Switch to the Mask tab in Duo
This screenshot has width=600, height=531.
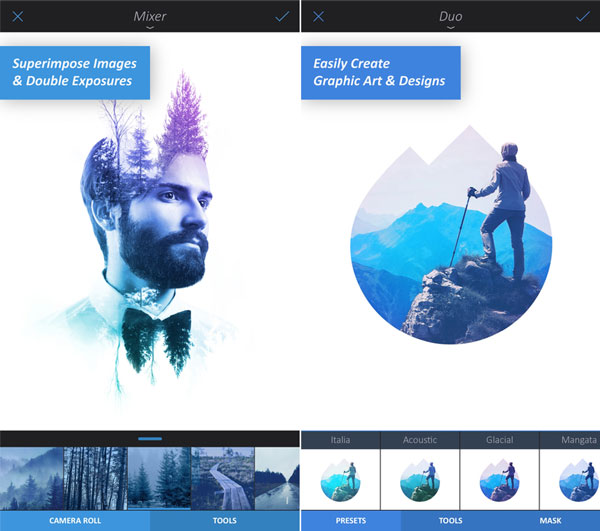click(550, 521)
